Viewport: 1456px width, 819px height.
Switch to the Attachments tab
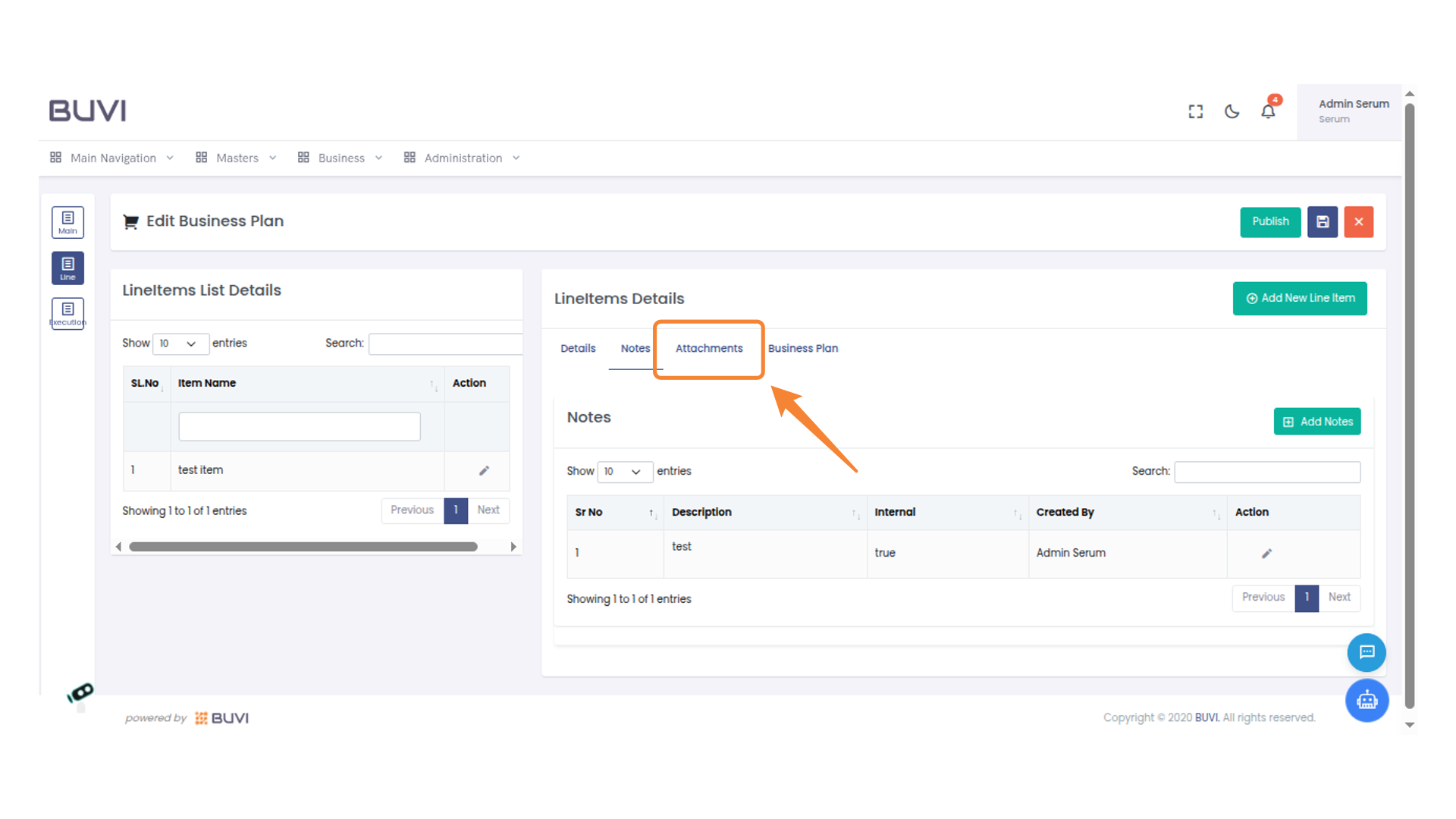[x=709, y=348]
